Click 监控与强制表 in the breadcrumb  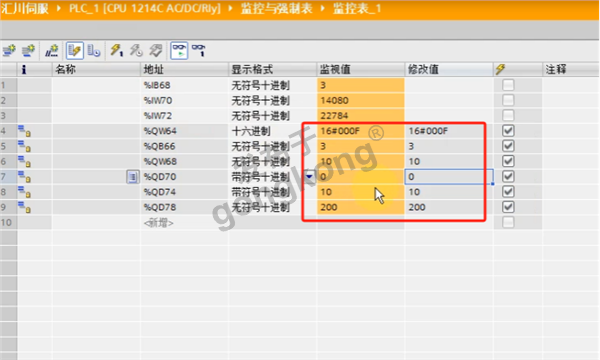coord(277,8)
